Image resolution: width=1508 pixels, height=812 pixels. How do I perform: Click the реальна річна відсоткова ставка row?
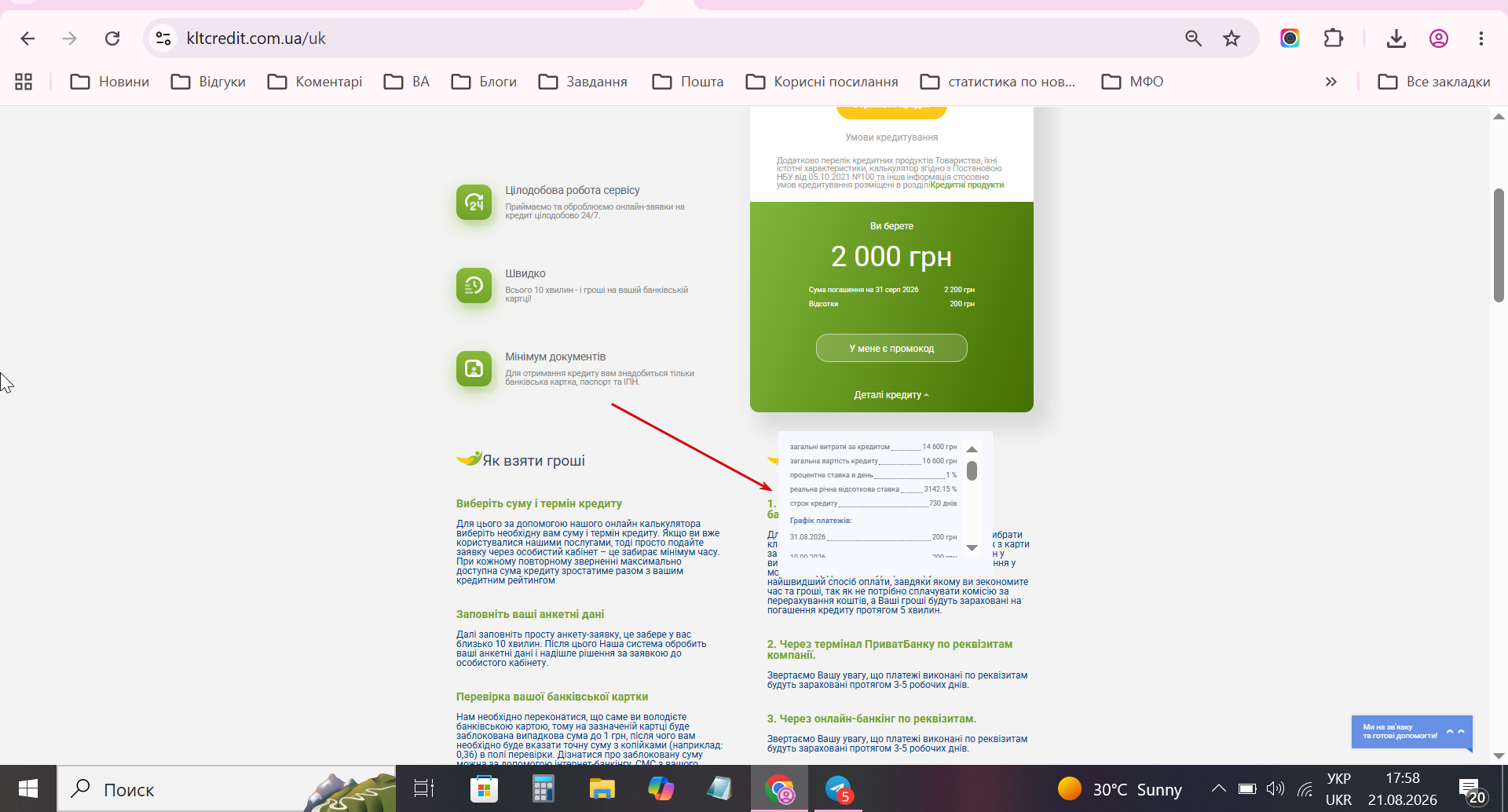(873, 489)
